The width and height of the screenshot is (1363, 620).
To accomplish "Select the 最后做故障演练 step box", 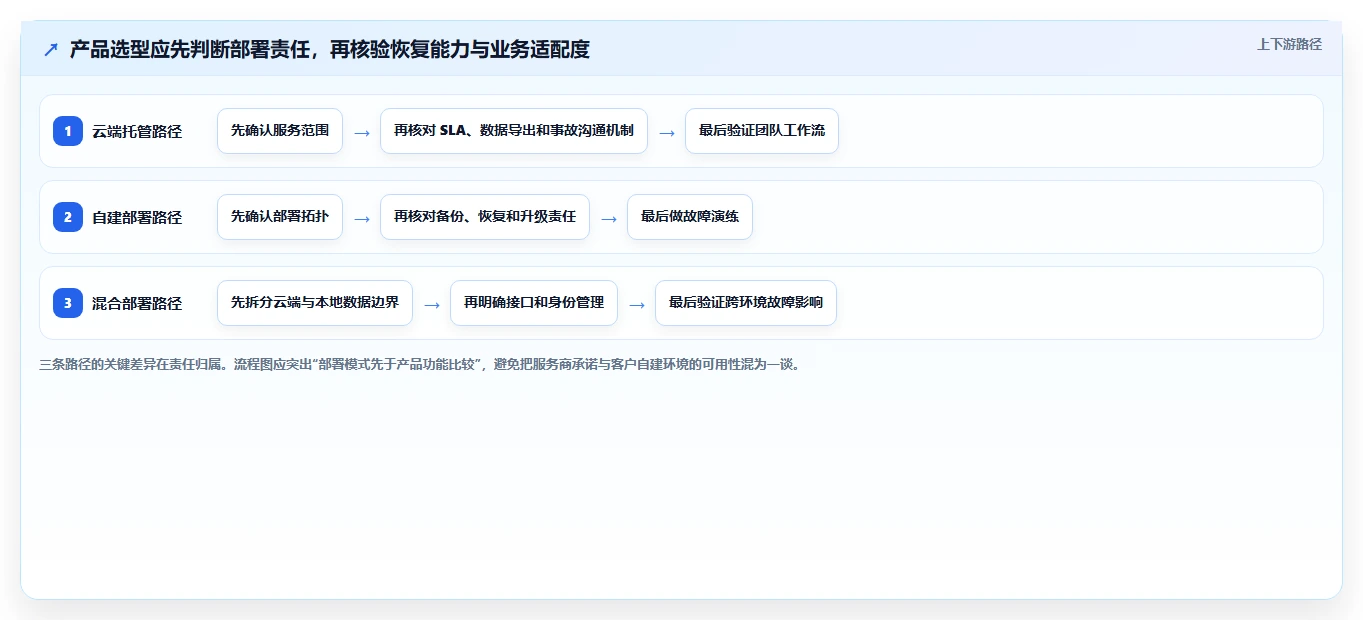I will coord(690,217).
